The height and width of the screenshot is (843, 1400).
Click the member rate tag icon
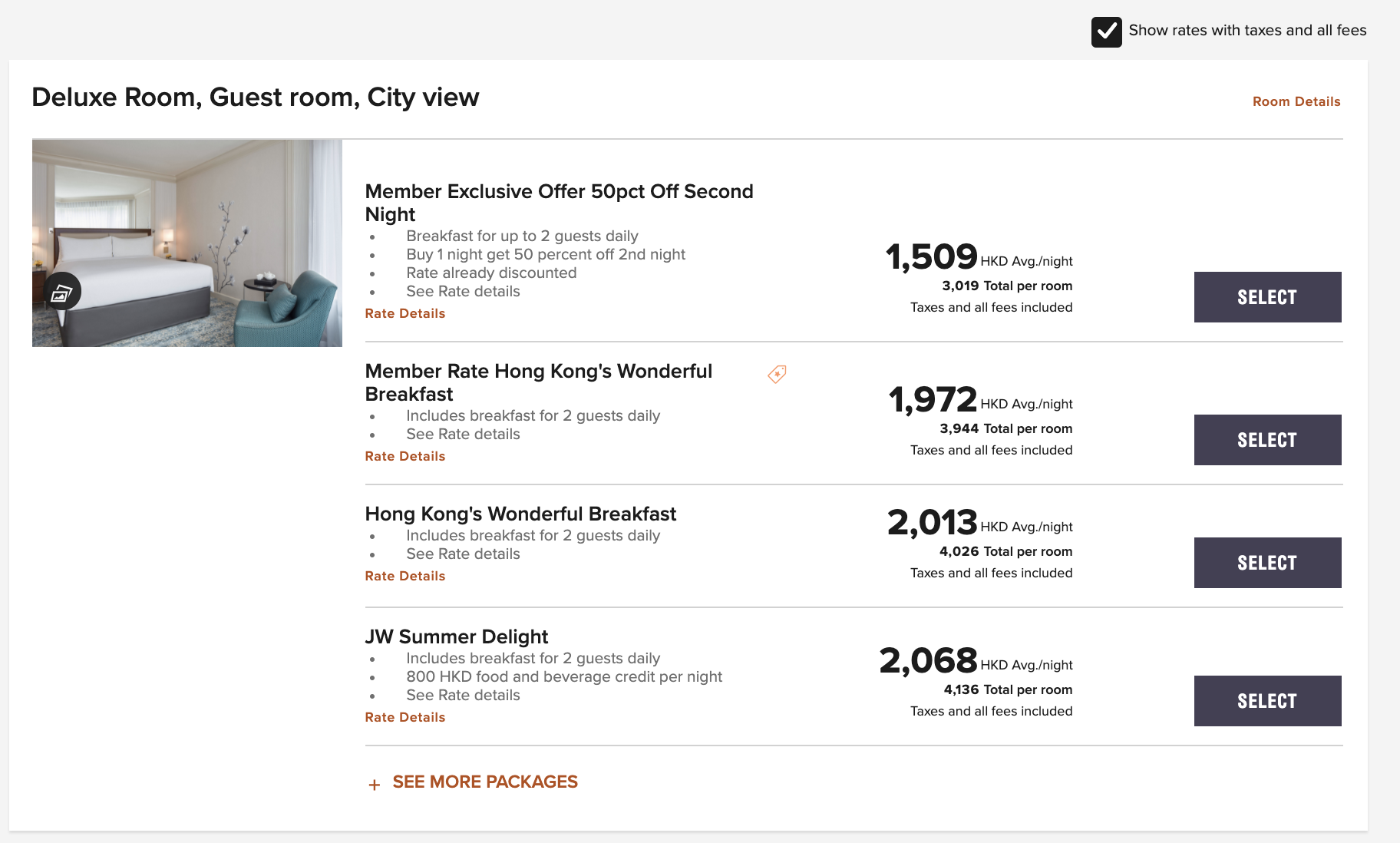tap(777, 374)
